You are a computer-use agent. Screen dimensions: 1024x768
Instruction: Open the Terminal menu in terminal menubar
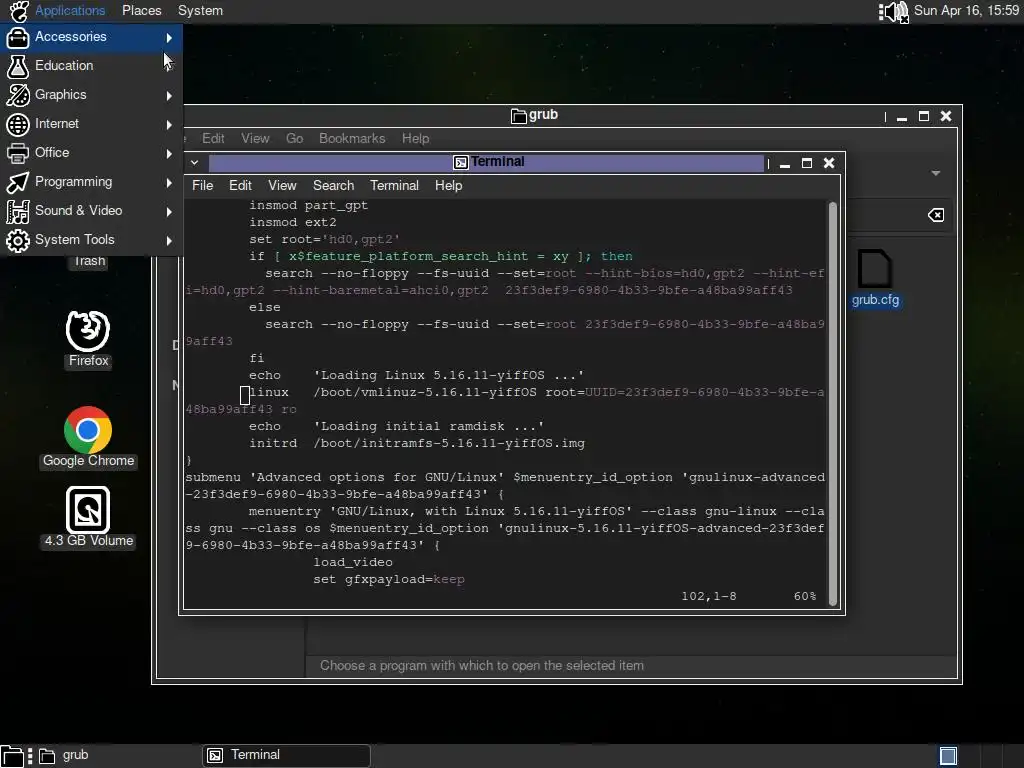click(x=394, y=185)
